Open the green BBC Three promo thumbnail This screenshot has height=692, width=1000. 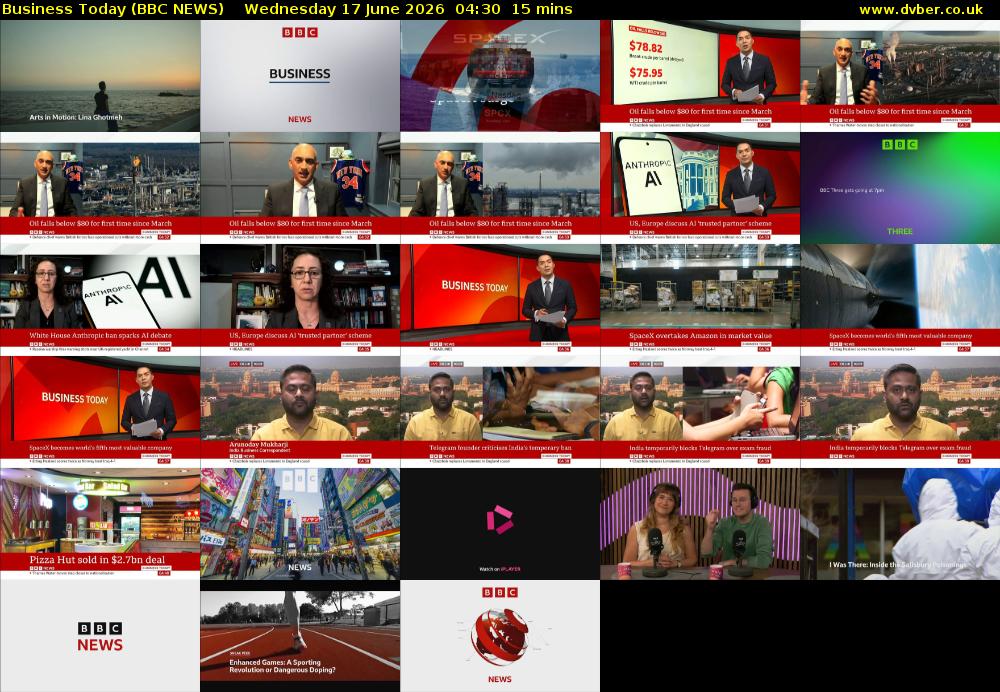(x=900, y=188)
